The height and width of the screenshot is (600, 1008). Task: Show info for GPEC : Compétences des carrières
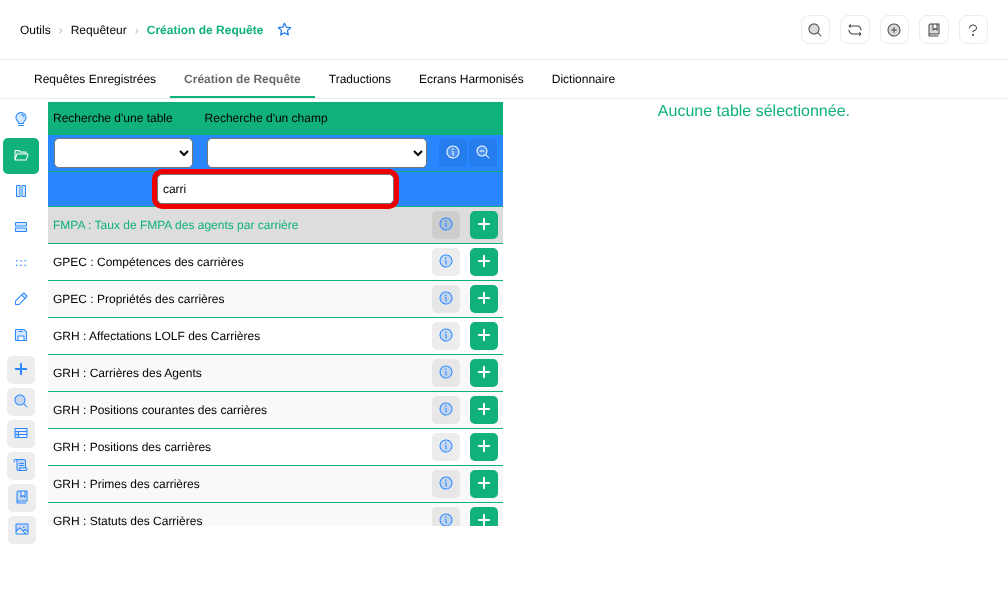click(446, 262)
